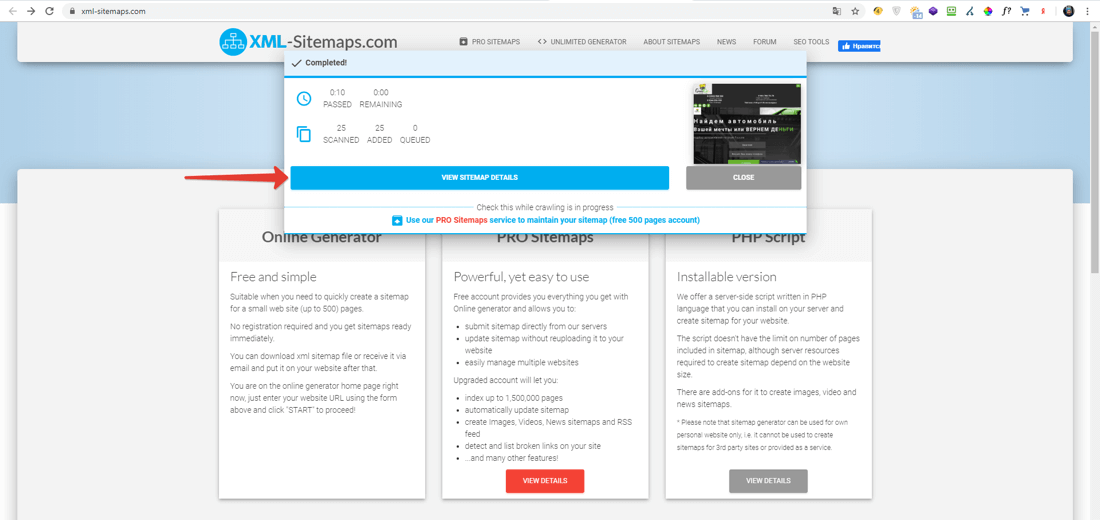Open Chrome three-dot menu
1100x520 pixels.
coord(1087,11)
